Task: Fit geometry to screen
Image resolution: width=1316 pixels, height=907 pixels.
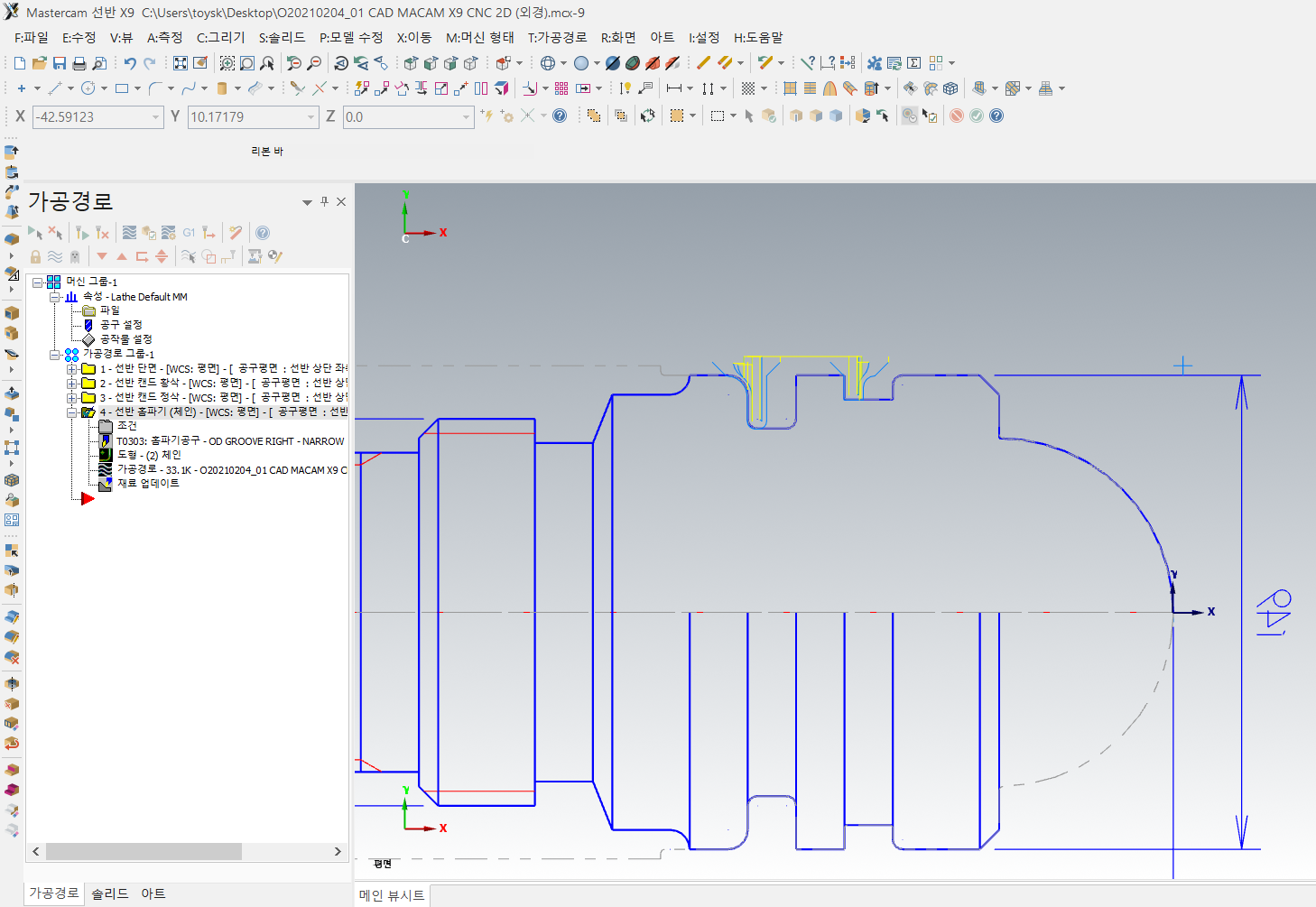Action: 181,63
